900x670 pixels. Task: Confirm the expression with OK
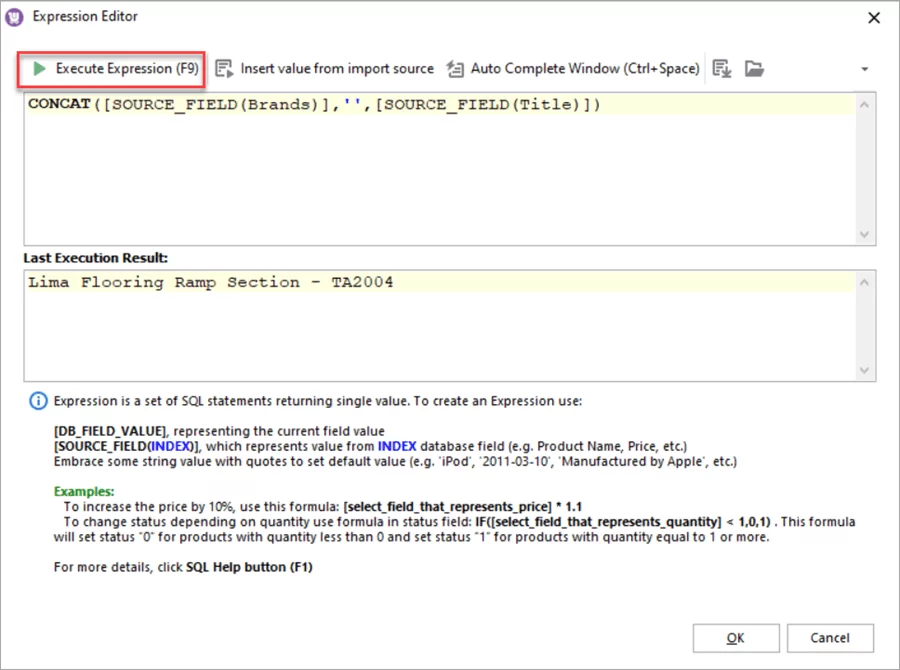pos(736,638)
